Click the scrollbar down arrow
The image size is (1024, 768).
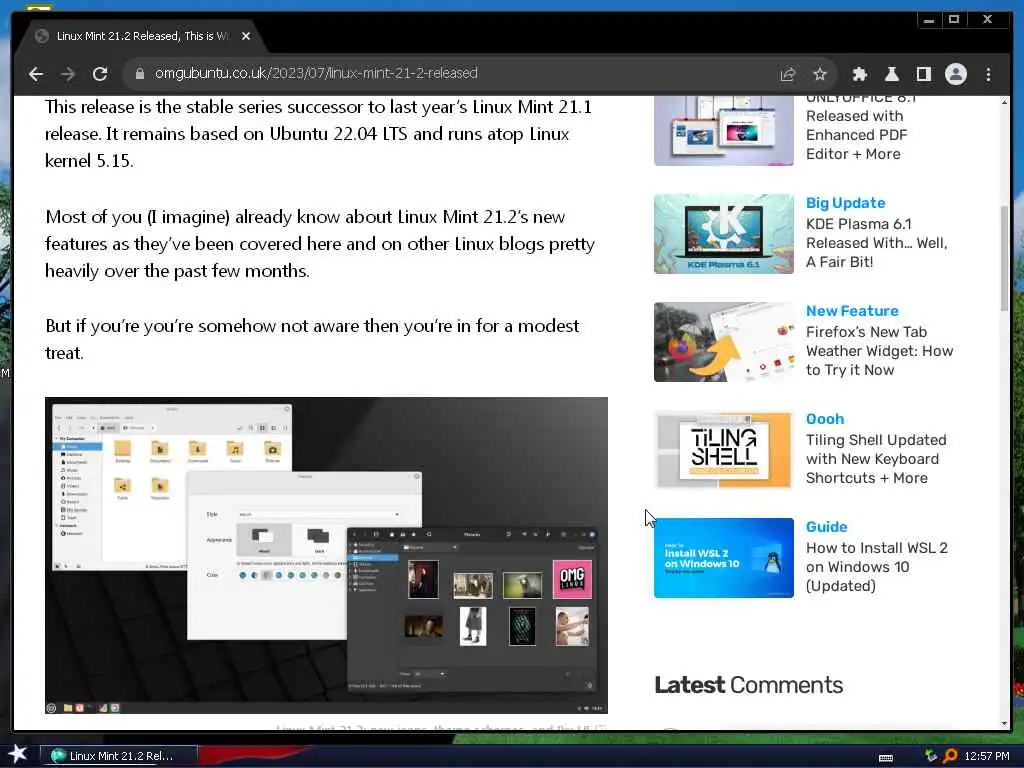coord(1004,723)
